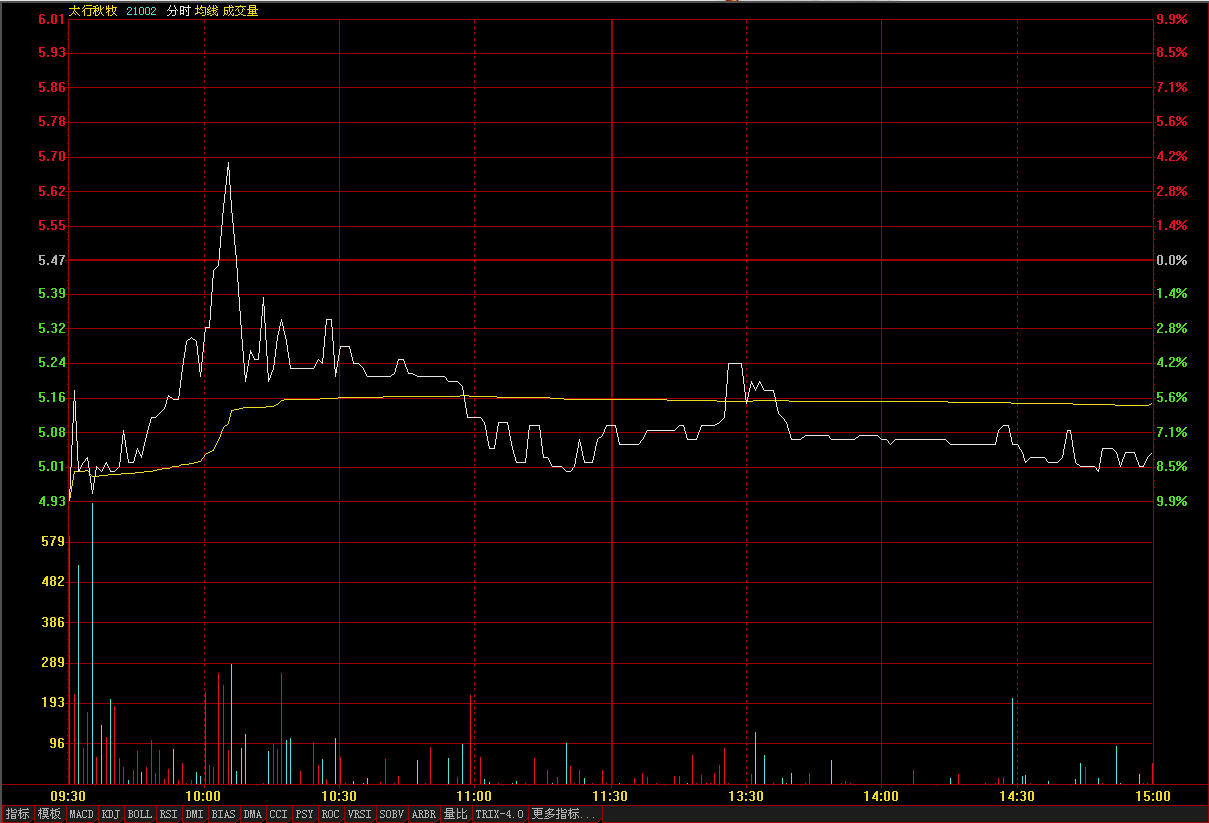The image size is (1209, 823).
Task: Click the 0.0% percent axis label
Action: tap(1171, 260)
